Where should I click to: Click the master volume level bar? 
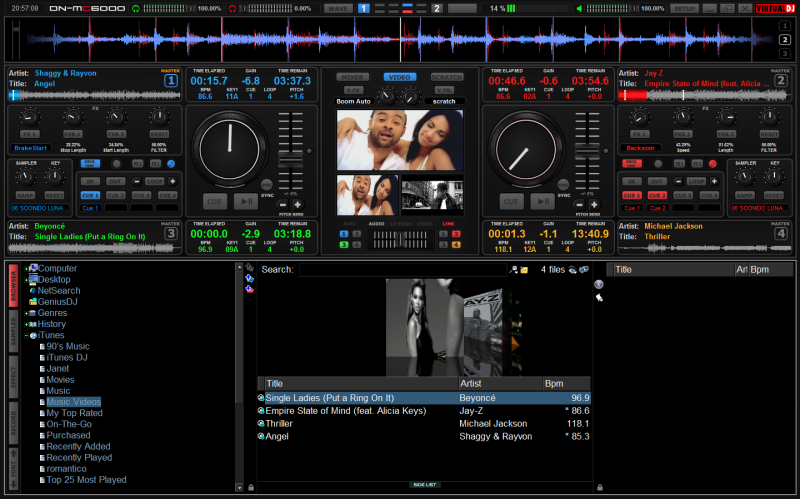(612, 9)
